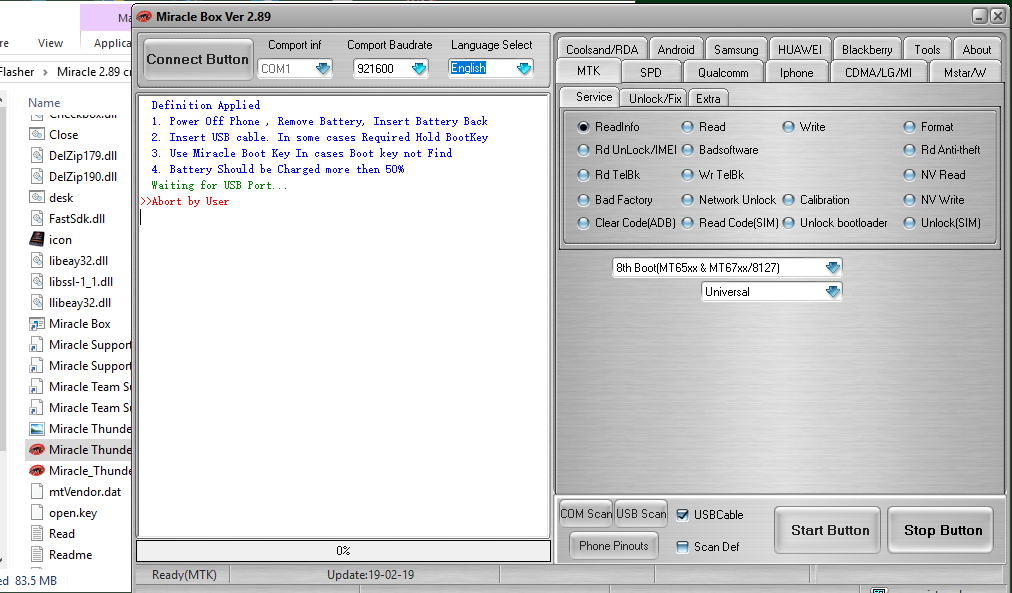Switch to the Coolsand/RDA tab

coord(602,49)
